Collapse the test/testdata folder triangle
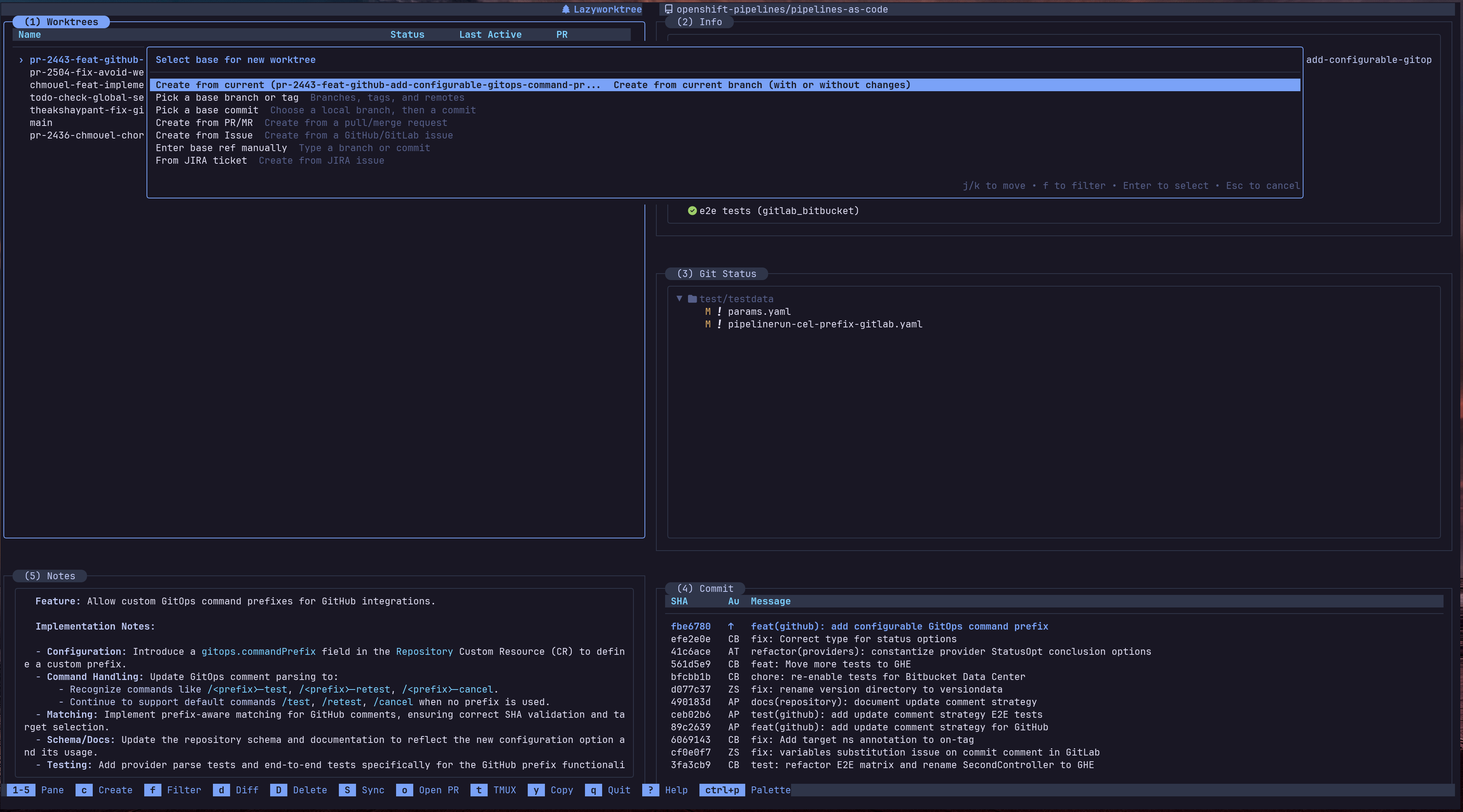Screen dimensions: 1463x812 pos(679,299)
